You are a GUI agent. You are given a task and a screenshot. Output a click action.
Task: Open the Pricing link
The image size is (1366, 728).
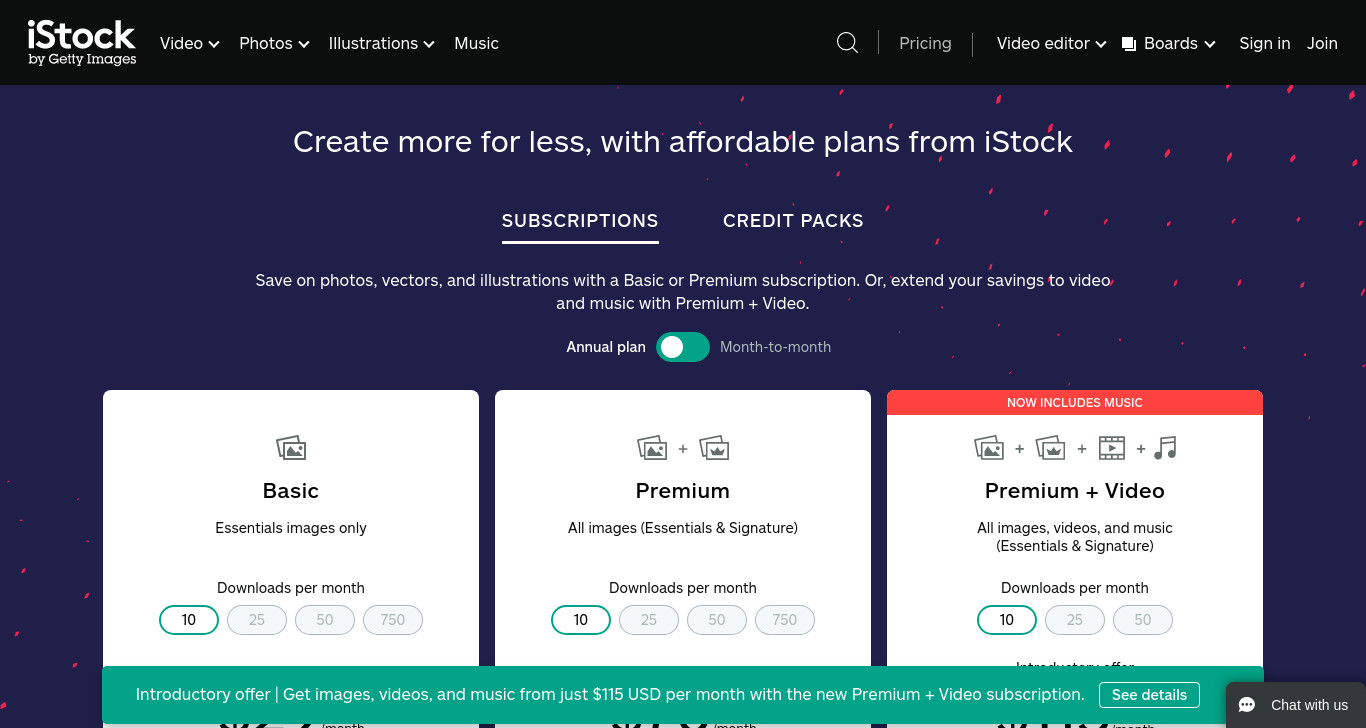(x=925, y=43)
